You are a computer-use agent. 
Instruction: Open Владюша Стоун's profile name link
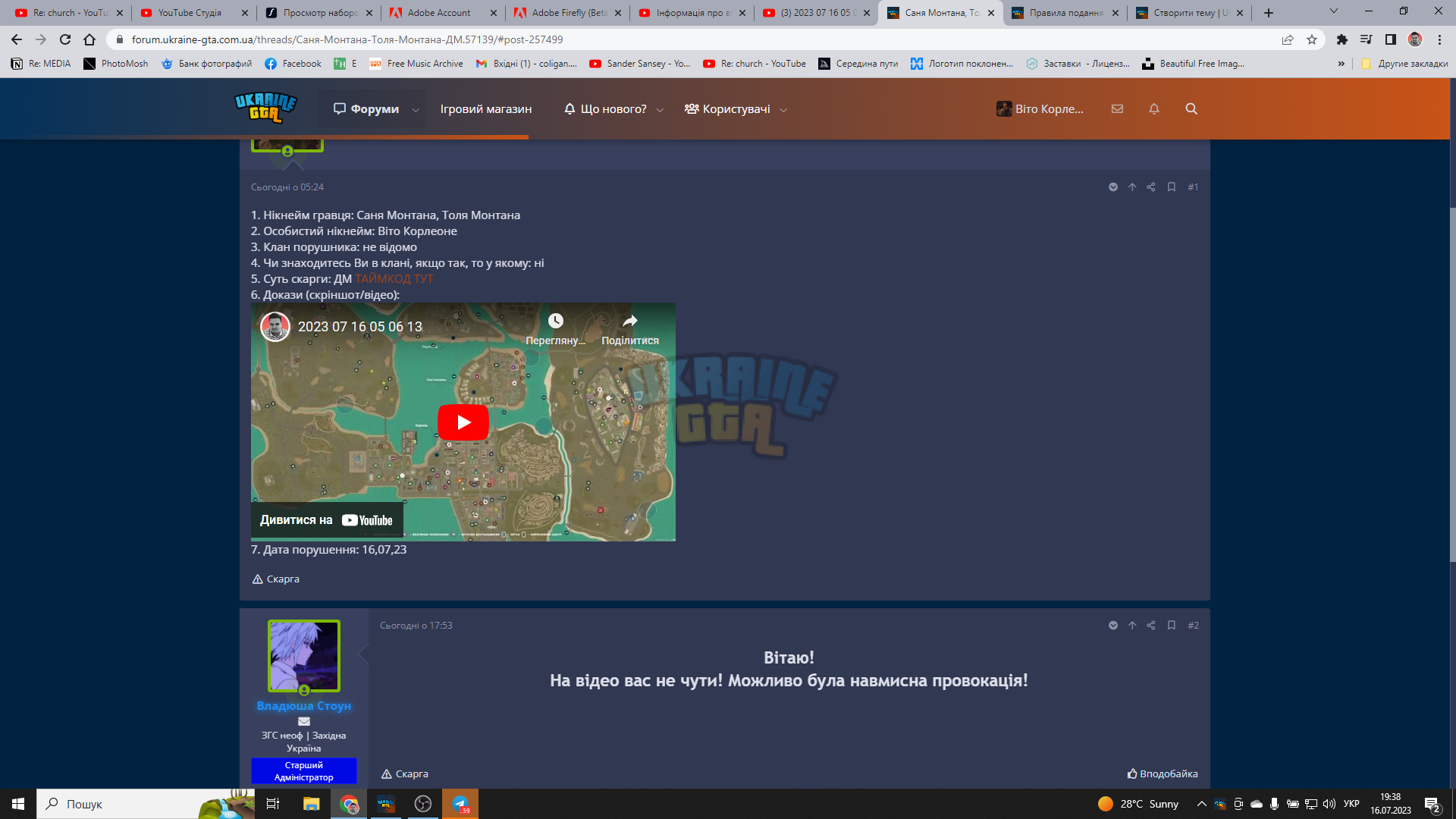click(304, 706)
